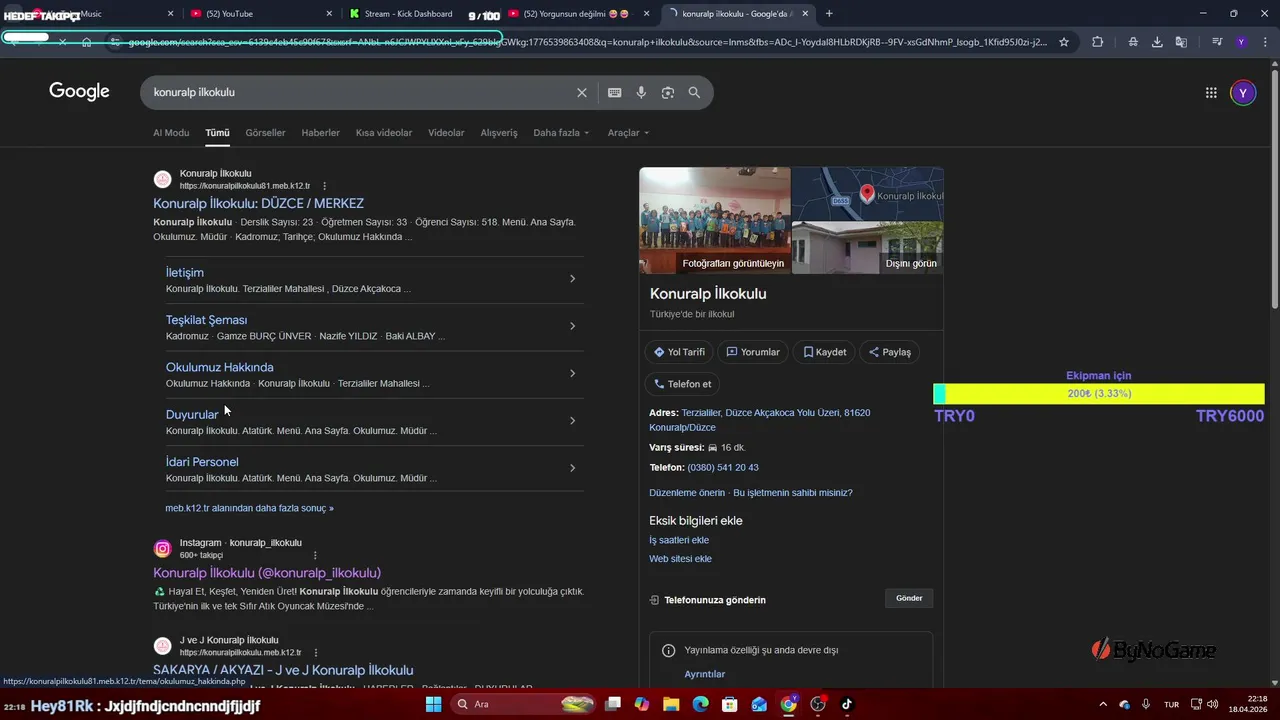Open more options for Instagram result

point(315,555)
